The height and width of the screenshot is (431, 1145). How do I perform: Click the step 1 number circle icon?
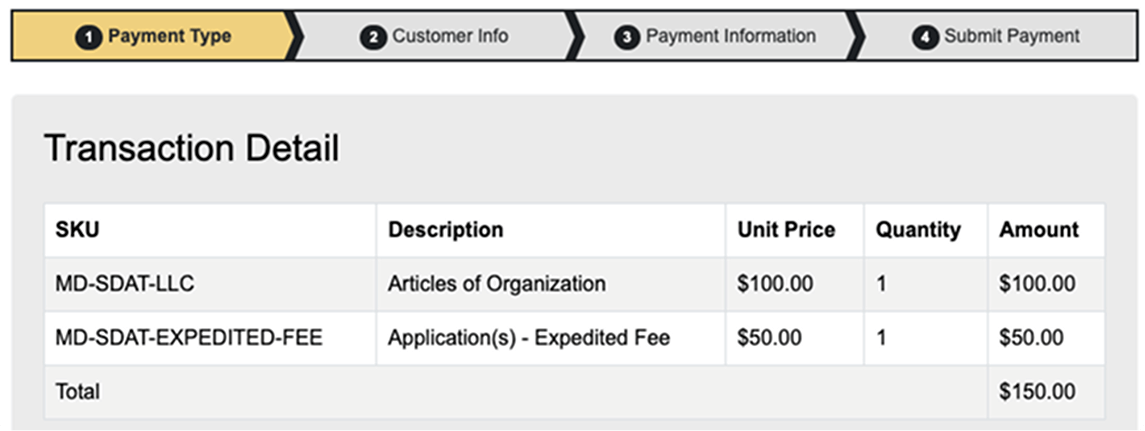pyautogui.click(x=88, y=37)
